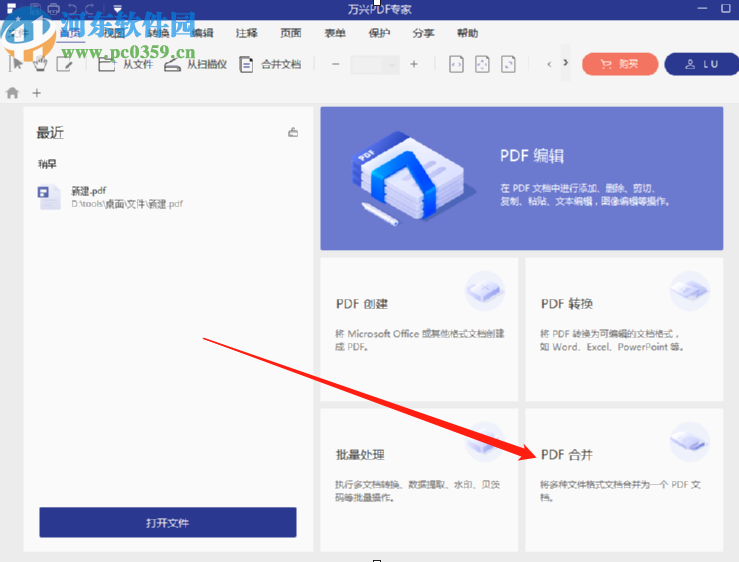Activate the hand pan tool
739x562 pixels.
[40, 64]
